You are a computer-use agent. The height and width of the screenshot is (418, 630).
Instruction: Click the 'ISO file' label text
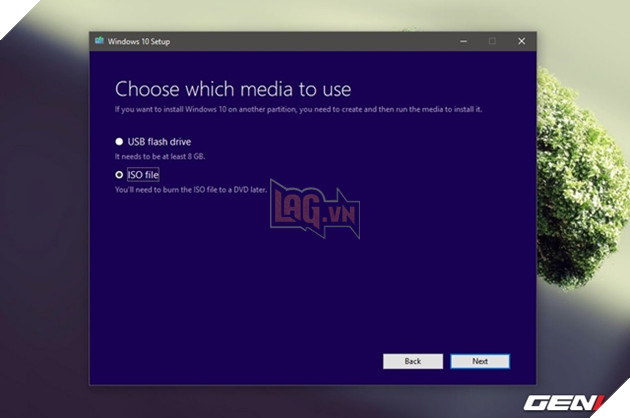pos(143,175)
